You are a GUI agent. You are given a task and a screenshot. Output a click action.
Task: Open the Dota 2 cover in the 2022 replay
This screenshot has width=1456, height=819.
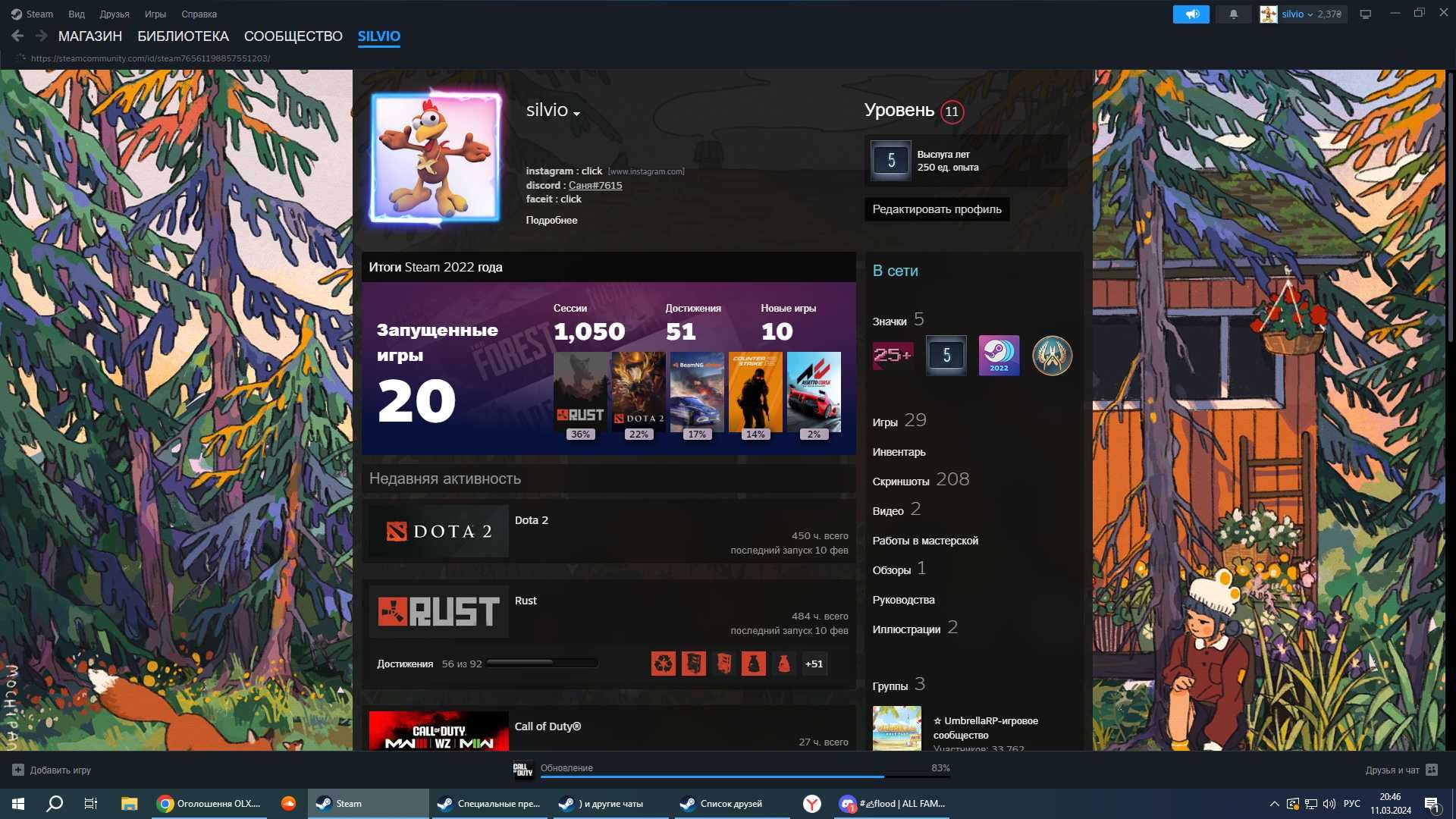tap(639, 391)
